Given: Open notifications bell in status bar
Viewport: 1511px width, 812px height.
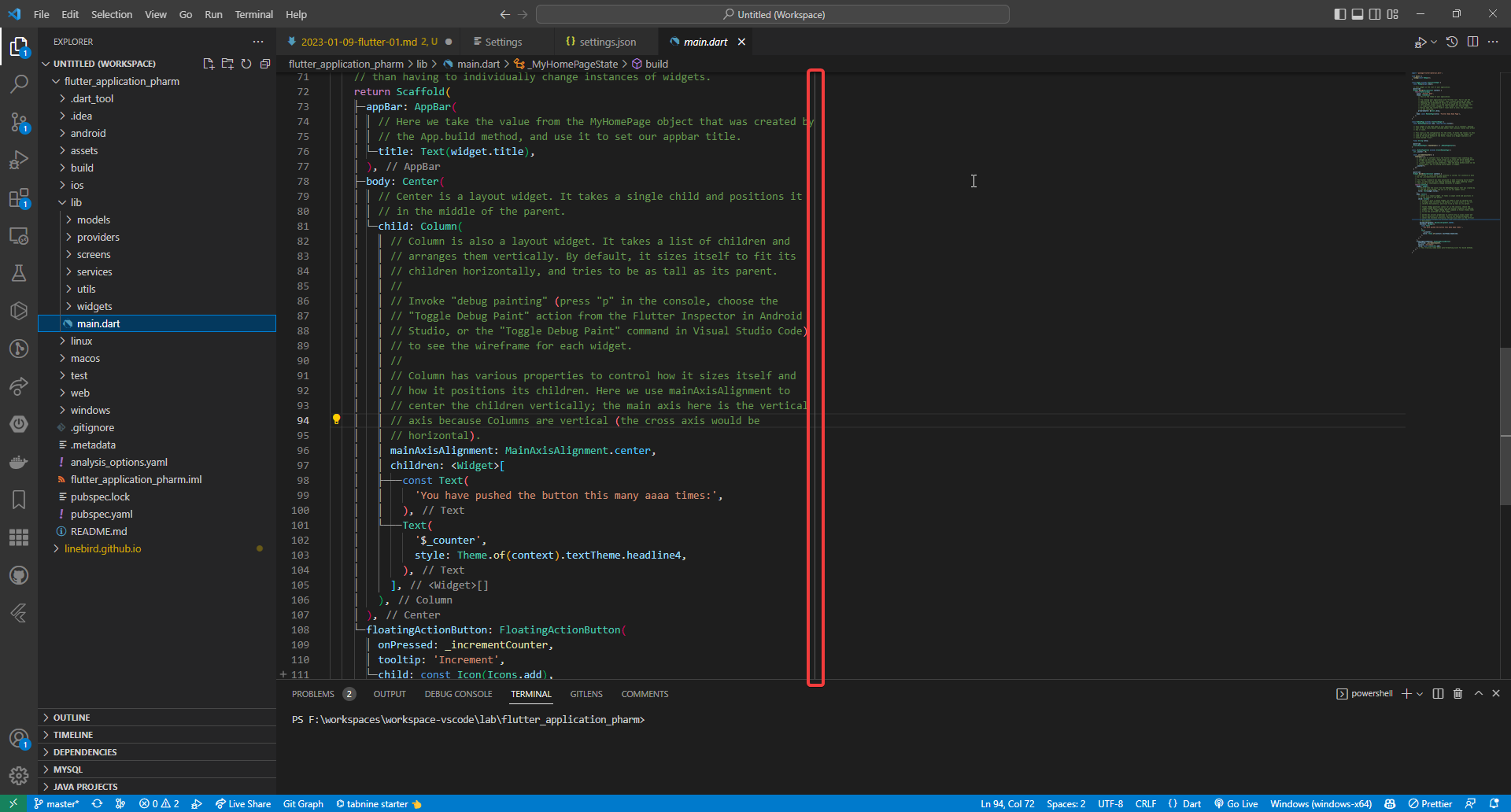Looking at the screenshot, I should pos(1494,803).
